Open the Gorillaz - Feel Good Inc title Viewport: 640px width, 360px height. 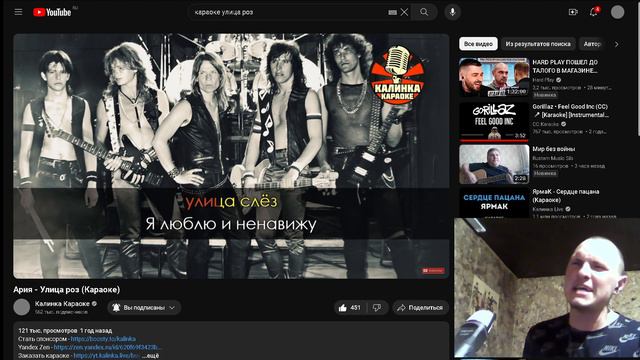[x=570, y=111]
